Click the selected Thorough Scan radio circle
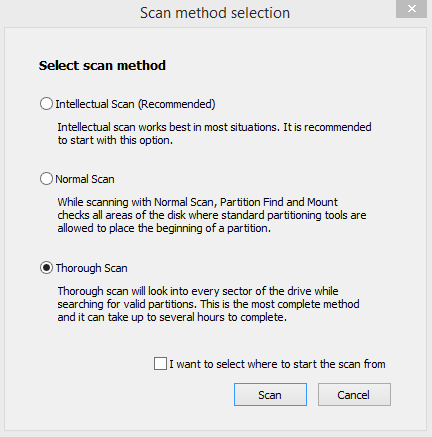The image size is (432, 438). pyautogui.click(x=46, y=268)
